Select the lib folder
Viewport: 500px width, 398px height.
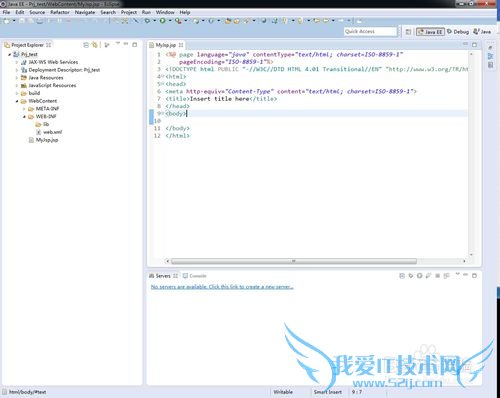pyautogui.click(x=42, y=124)
